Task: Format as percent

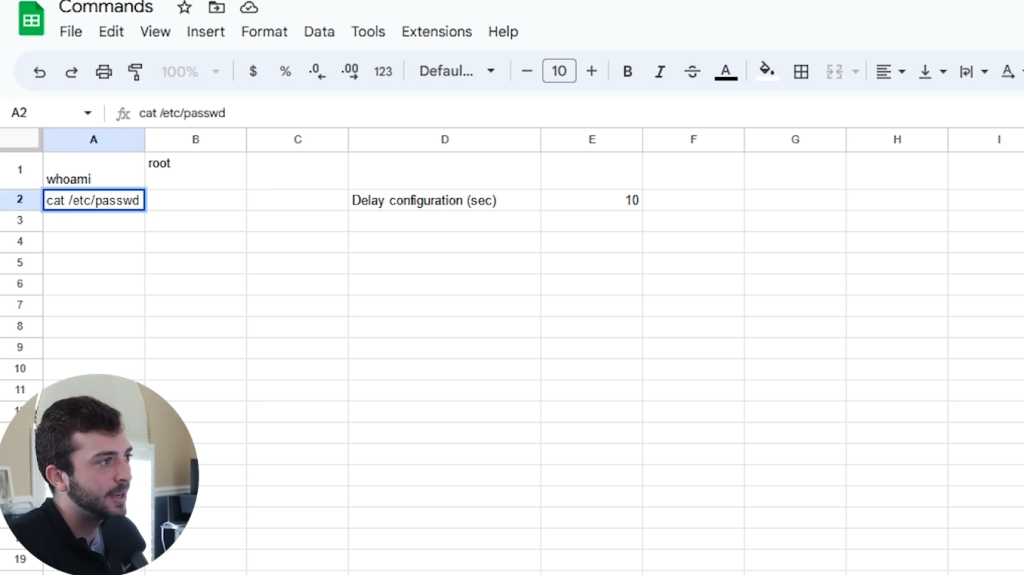Action: (285, 71)
